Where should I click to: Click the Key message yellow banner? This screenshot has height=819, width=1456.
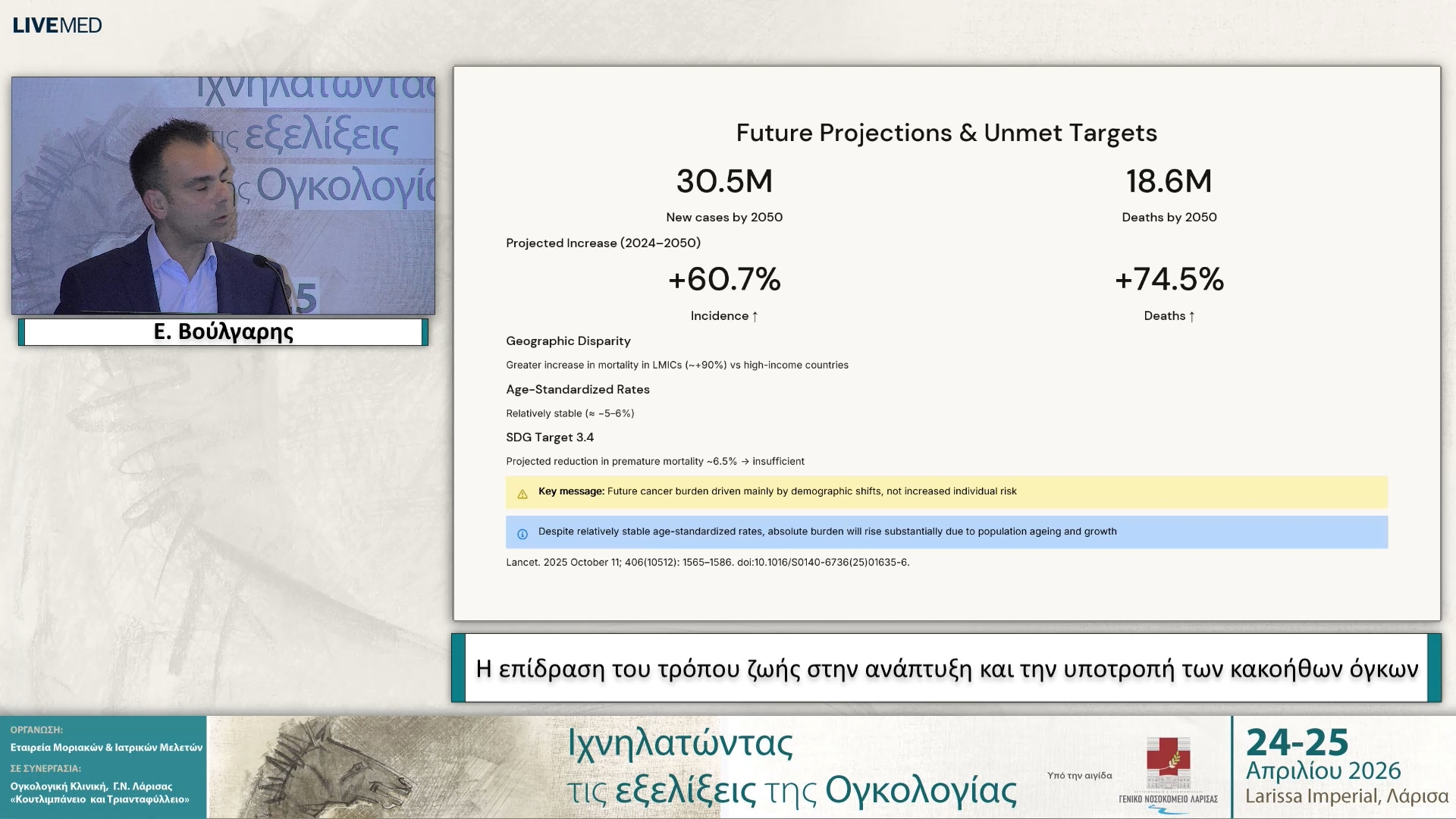click(x=946, y=491)
